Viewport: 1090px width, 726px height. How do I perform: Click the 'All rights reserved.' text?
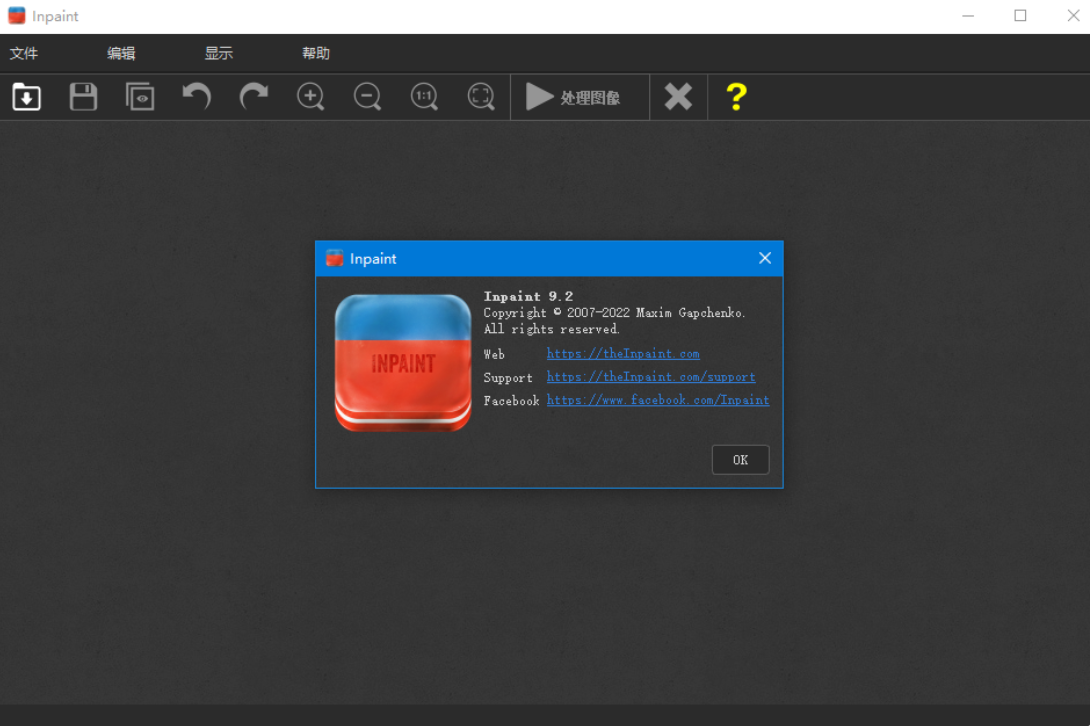tap(551, 329)
